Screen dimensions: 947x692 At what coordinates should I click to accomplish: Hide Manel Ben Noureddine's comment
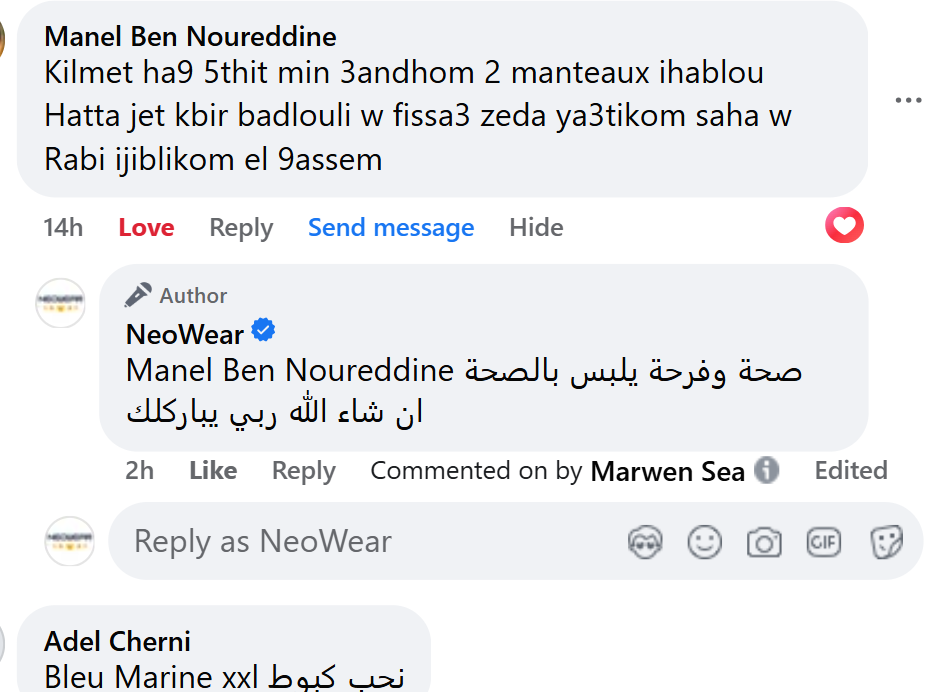pos(536,228)
